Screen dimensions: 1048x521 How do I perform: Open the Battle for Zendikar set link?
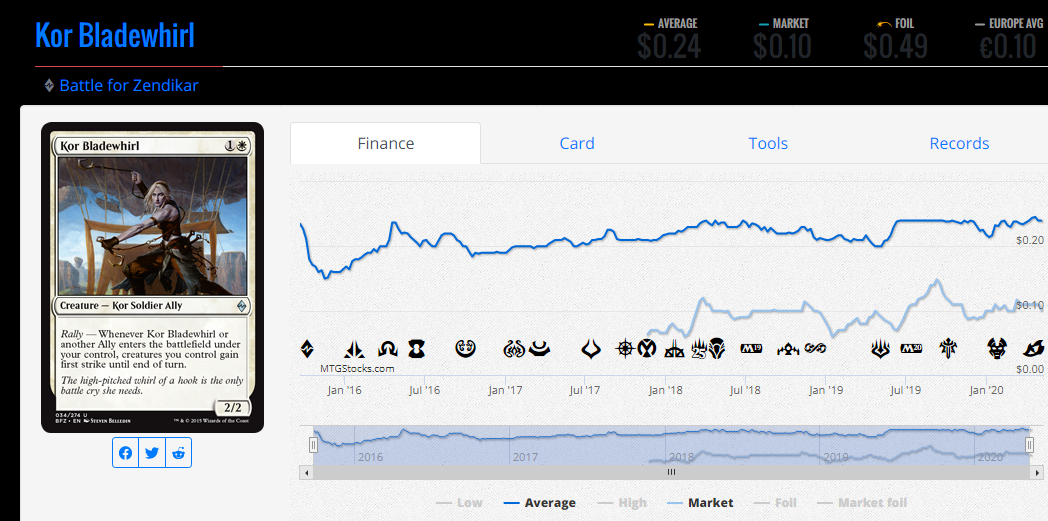tap(129, 86)
